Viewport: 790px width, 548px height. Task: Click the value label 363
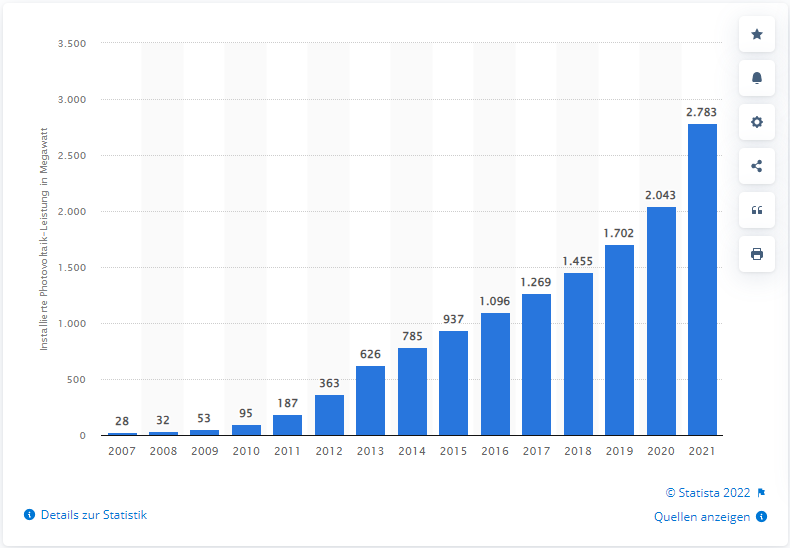click(x=330, y=383)
